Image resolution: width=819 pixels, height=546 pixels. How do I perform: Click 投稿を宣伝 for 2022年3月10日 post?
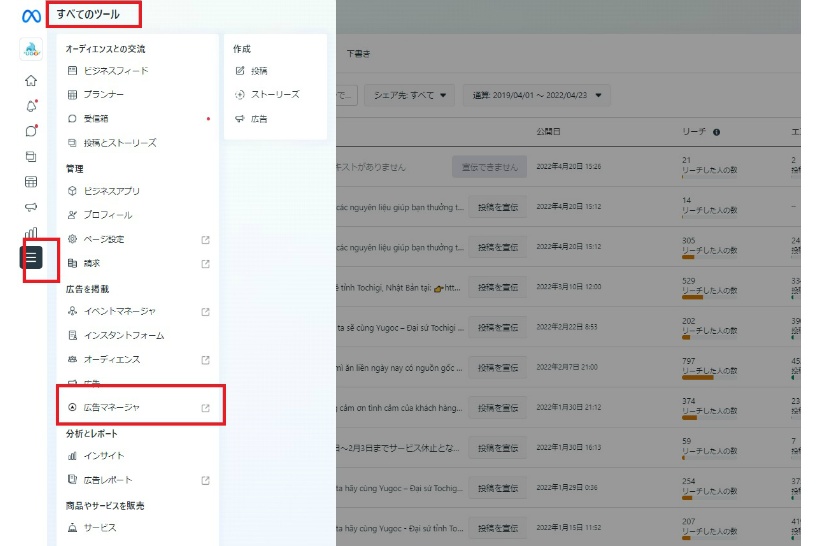(498, 287)
